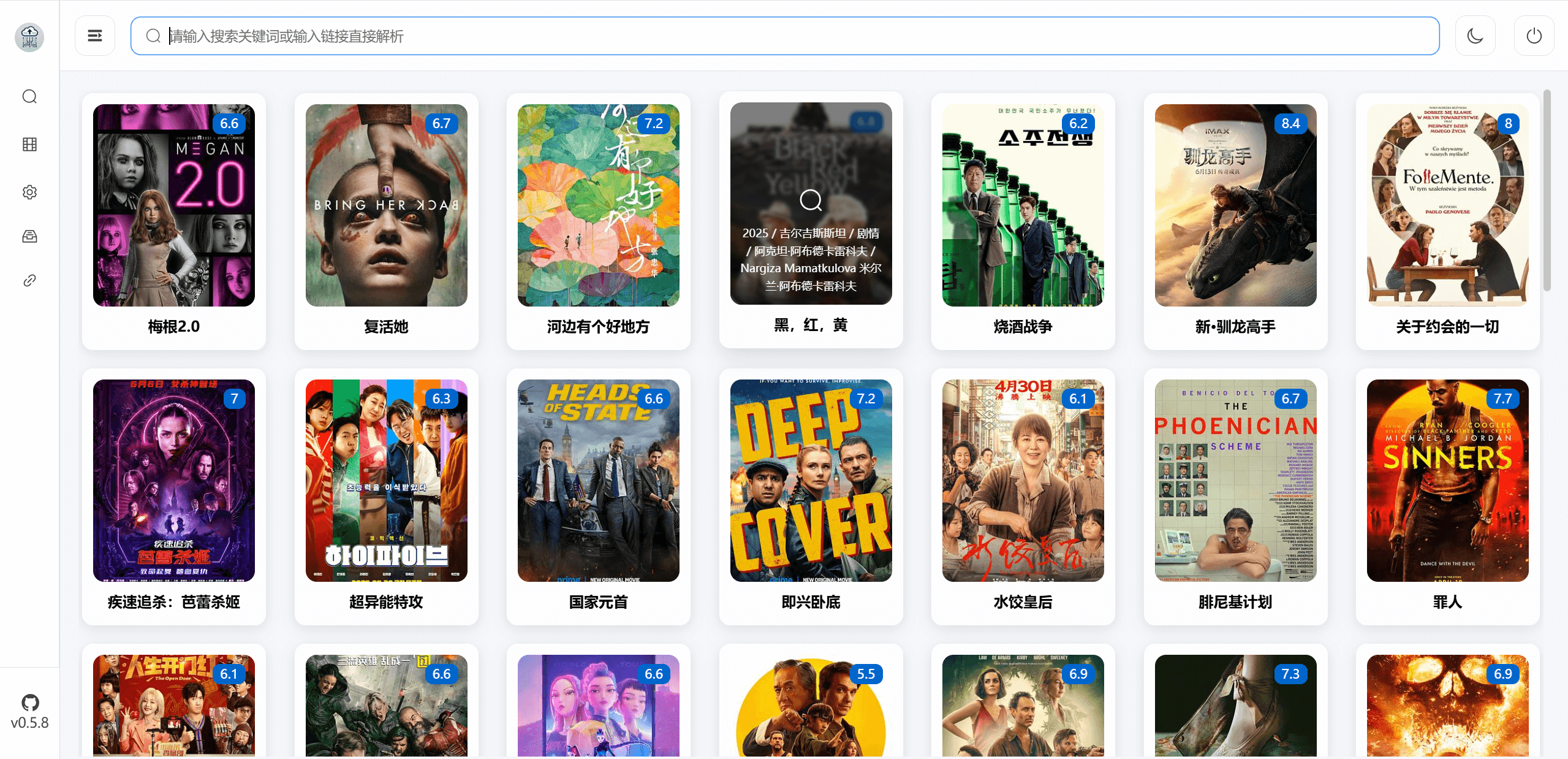Collapse sidebar using the hamburger menu button
This screenshot has width=1568, height=759.
(x=95, y=36)
